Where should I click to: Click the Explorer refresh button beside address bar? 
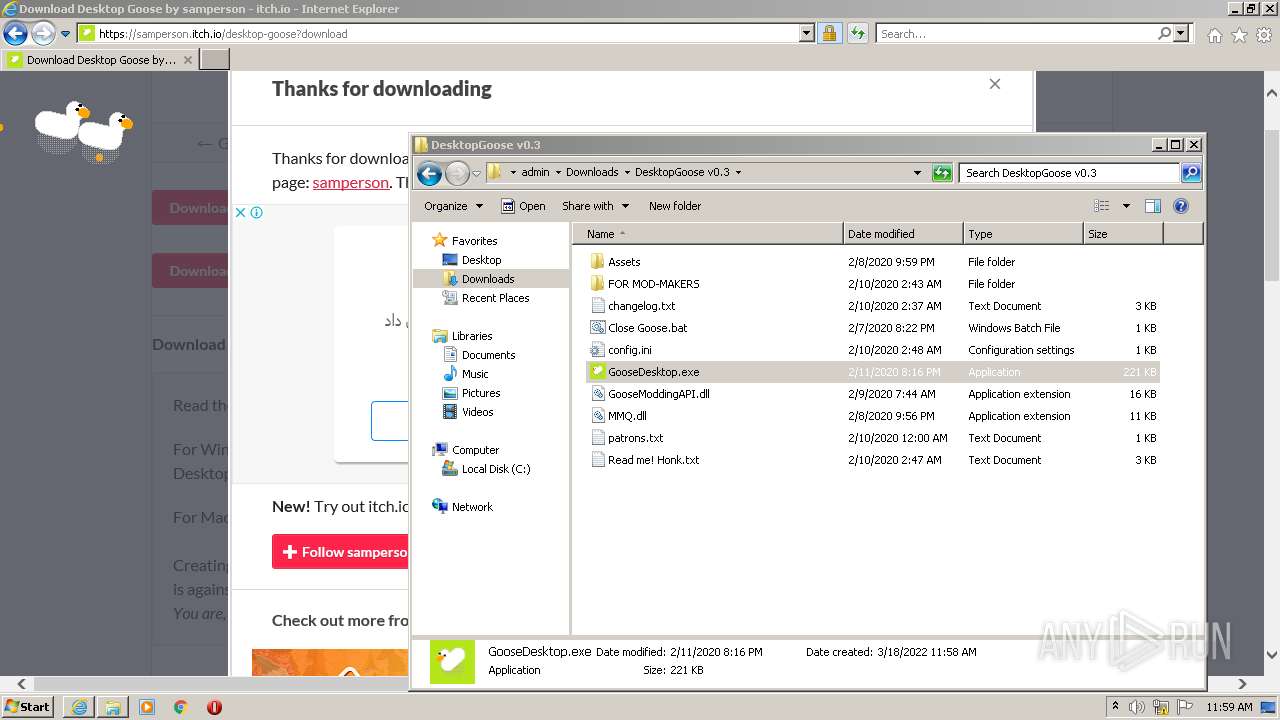click(x=942, y=173)
